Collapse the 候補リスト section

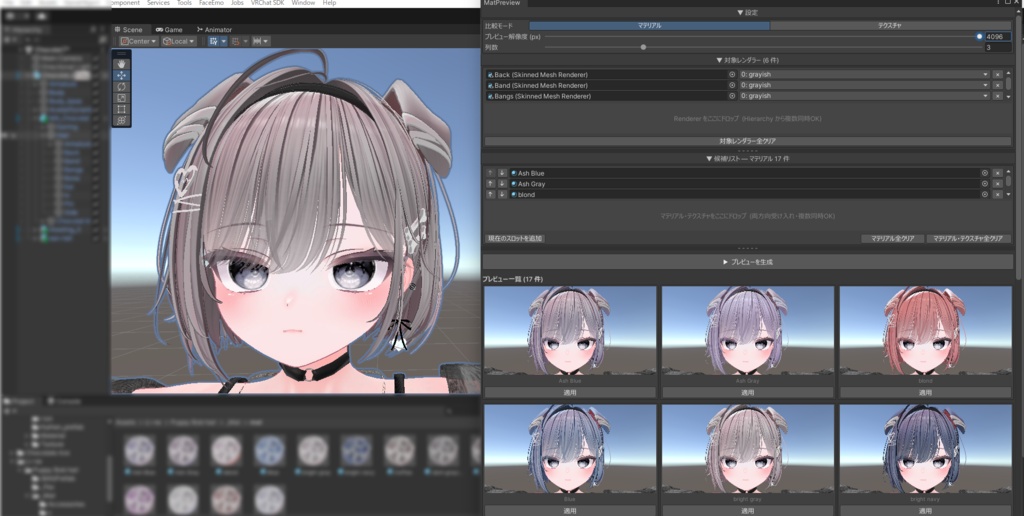tap(747, 159)
